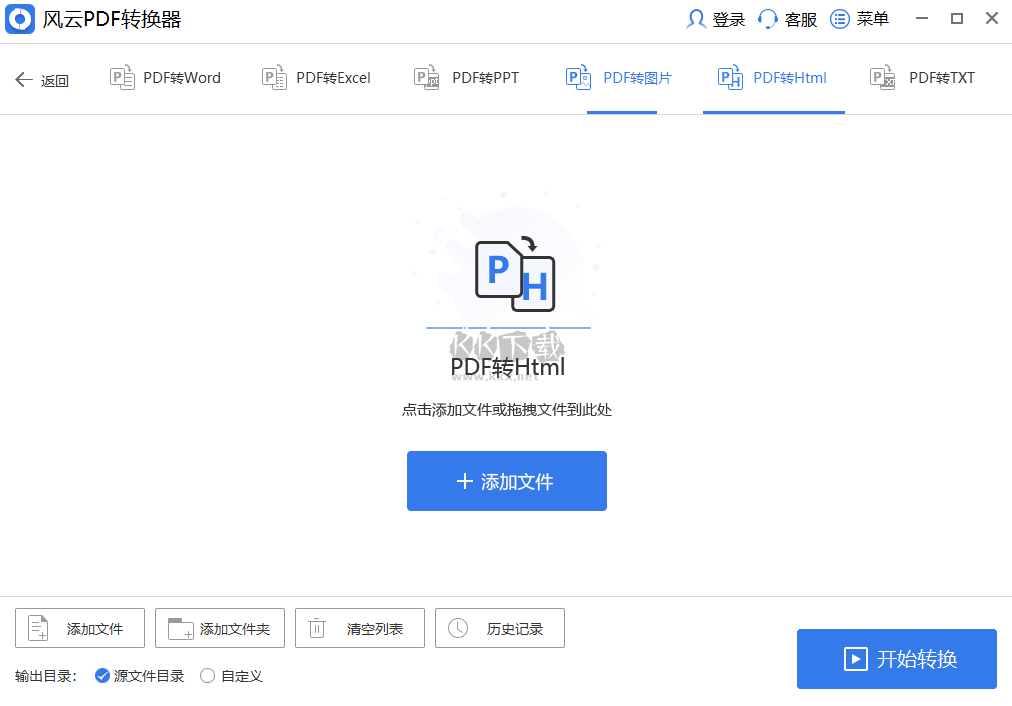Start conversion with the 开始转换 button
The image size is (1012, 706).
tap(895, 658)
